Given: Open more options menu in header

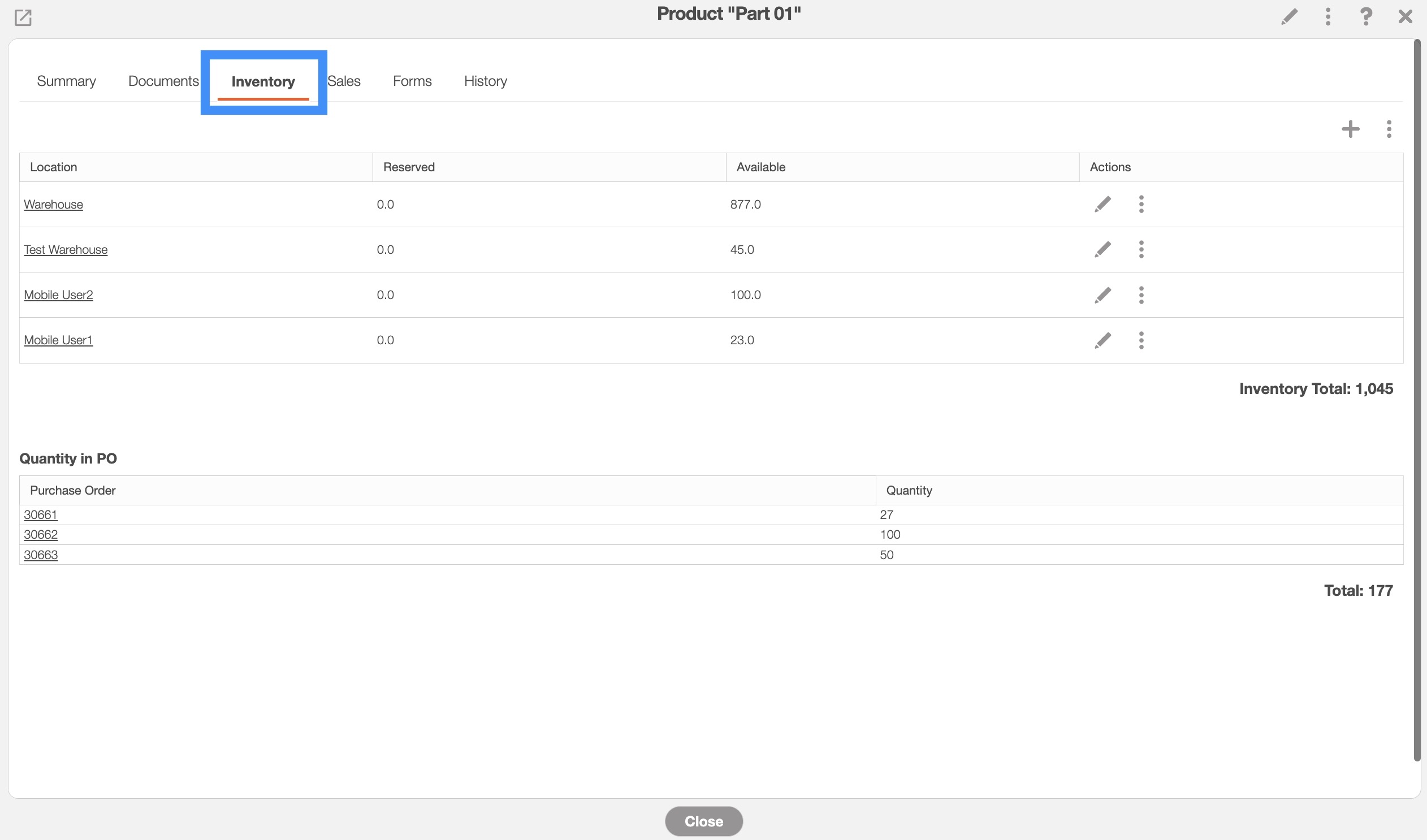Looking at the screenshot, I should coord(1328,16).
